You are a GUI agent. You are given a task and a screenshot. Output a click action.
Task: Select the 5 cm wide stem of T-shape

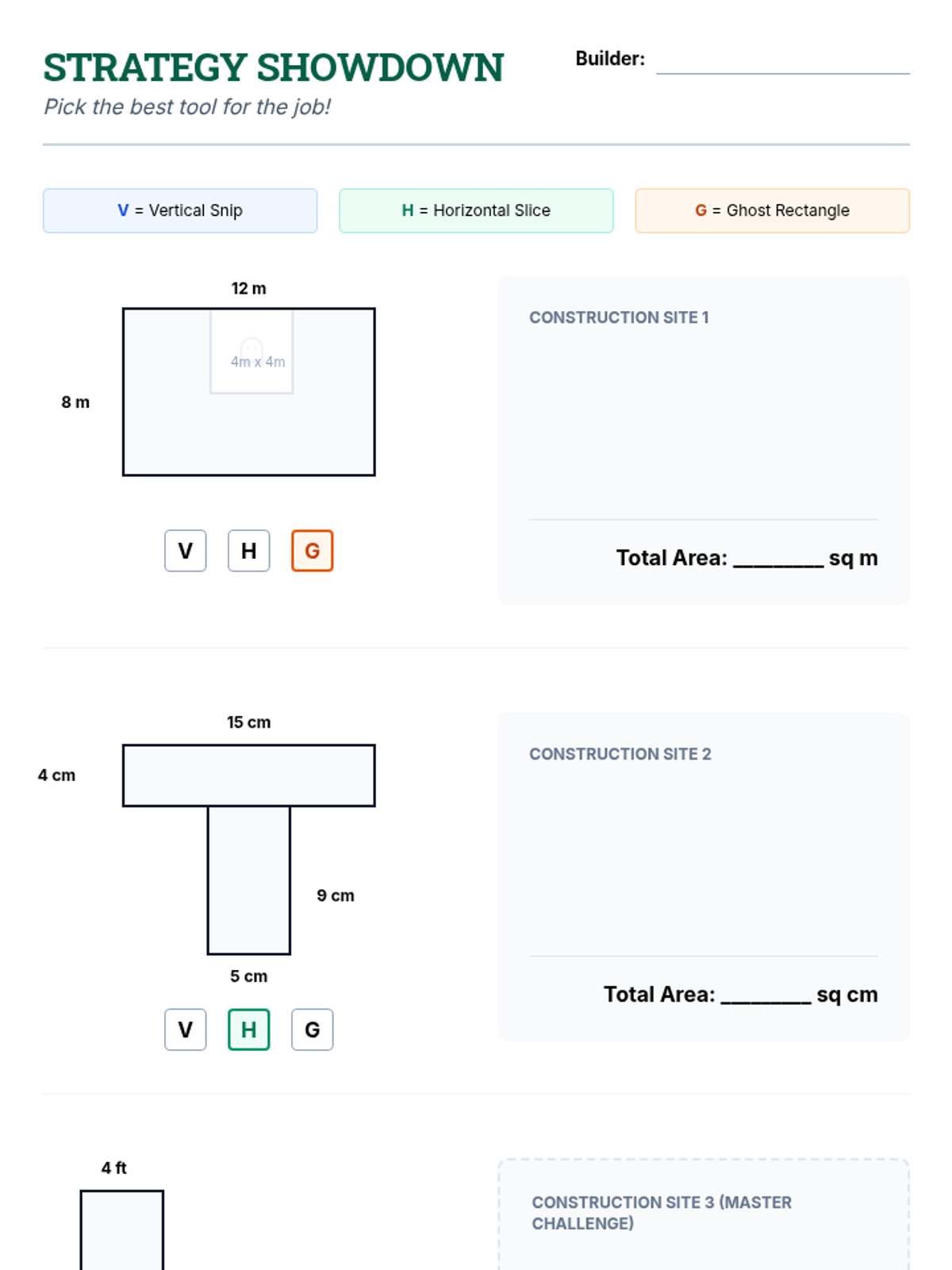pyautogui.click(x=249, y=879)
